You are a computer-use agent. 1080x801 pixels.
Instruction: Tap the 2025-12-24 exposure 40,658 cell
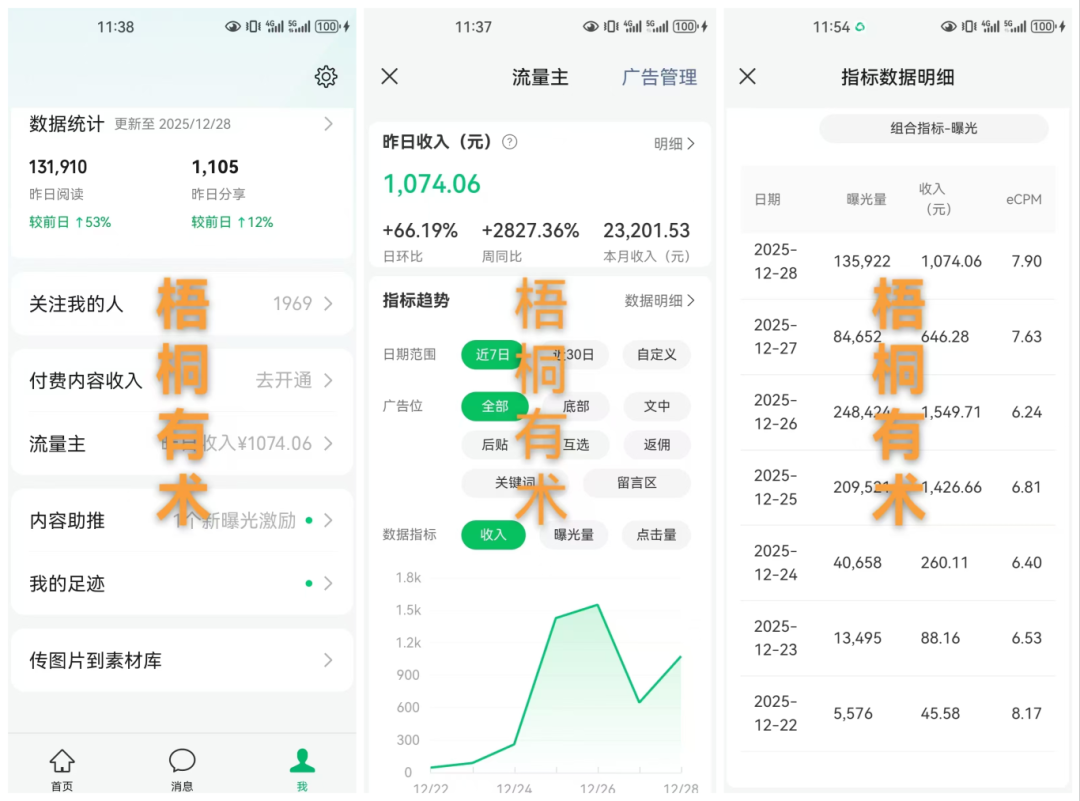click(857, 563)
